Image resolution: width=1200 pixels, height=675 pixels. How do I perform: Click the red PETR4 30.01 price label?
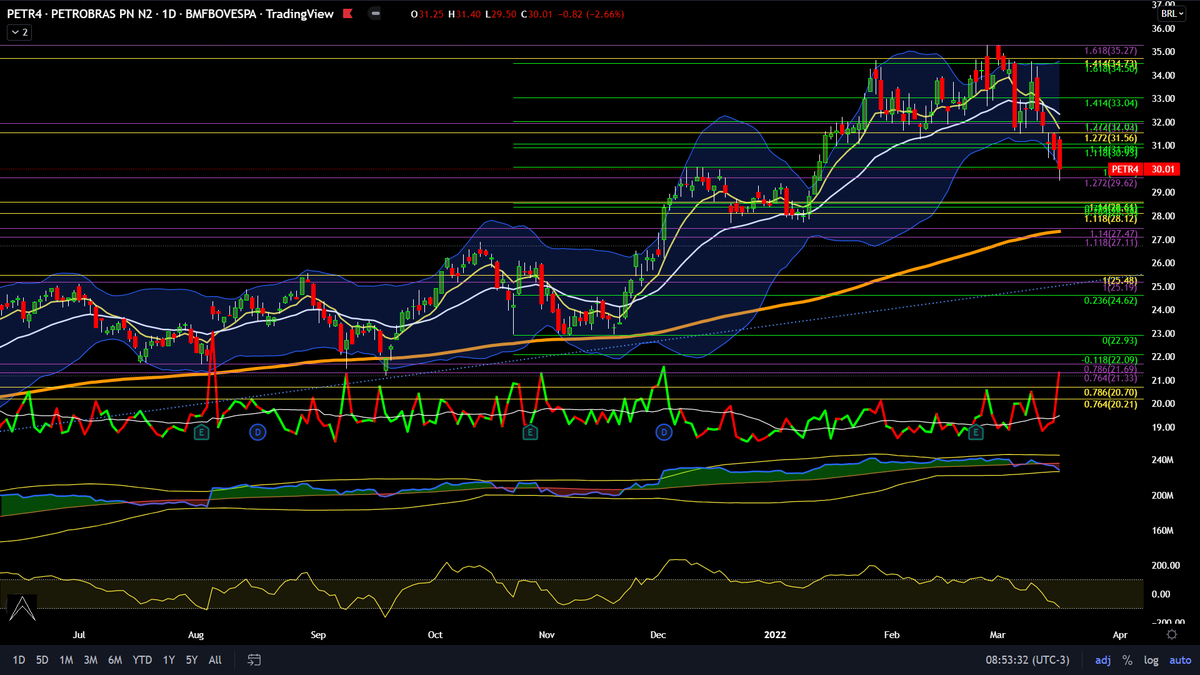(x=1144, y=169)
